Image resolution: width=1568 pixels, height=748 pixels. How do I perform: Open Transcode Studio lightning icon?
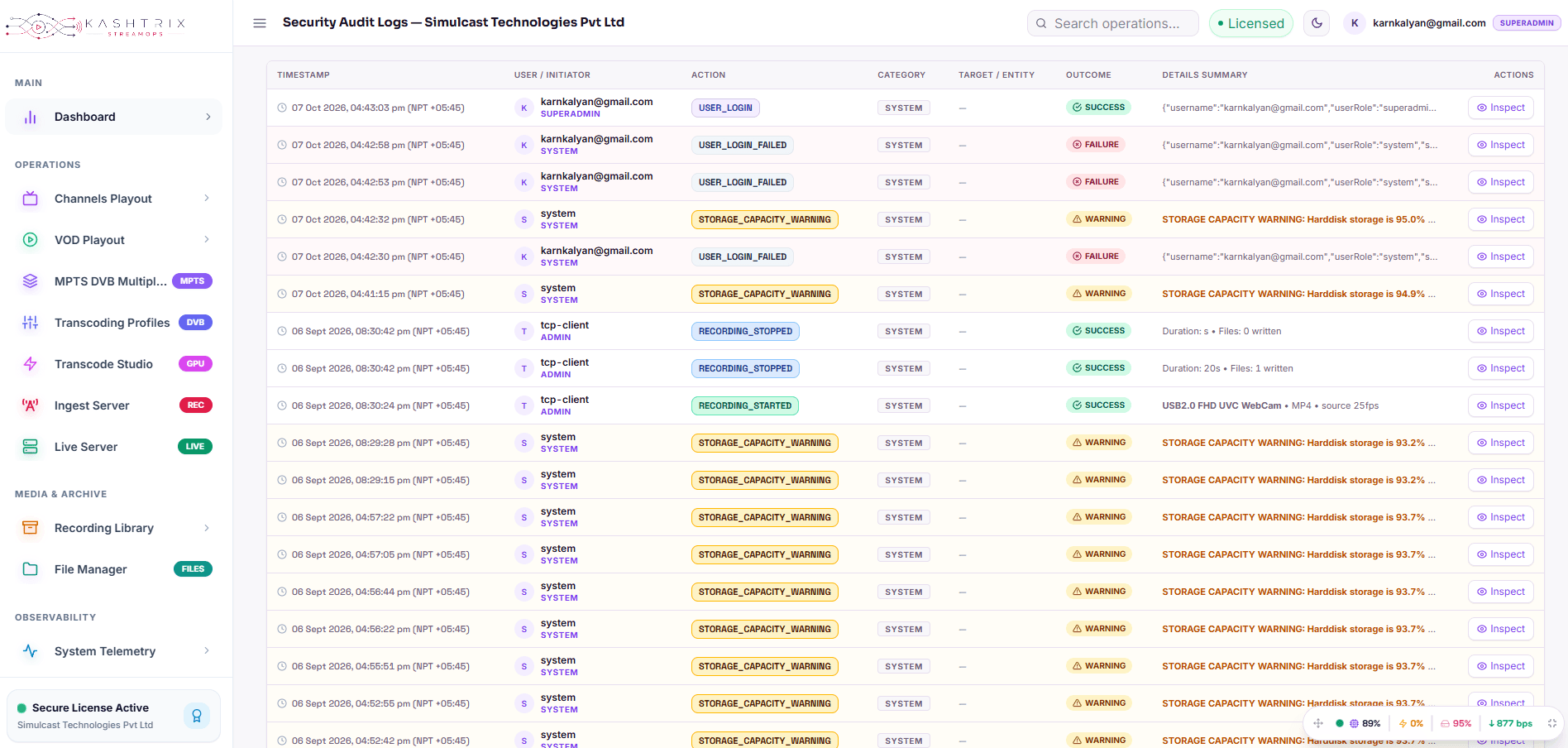31,364
